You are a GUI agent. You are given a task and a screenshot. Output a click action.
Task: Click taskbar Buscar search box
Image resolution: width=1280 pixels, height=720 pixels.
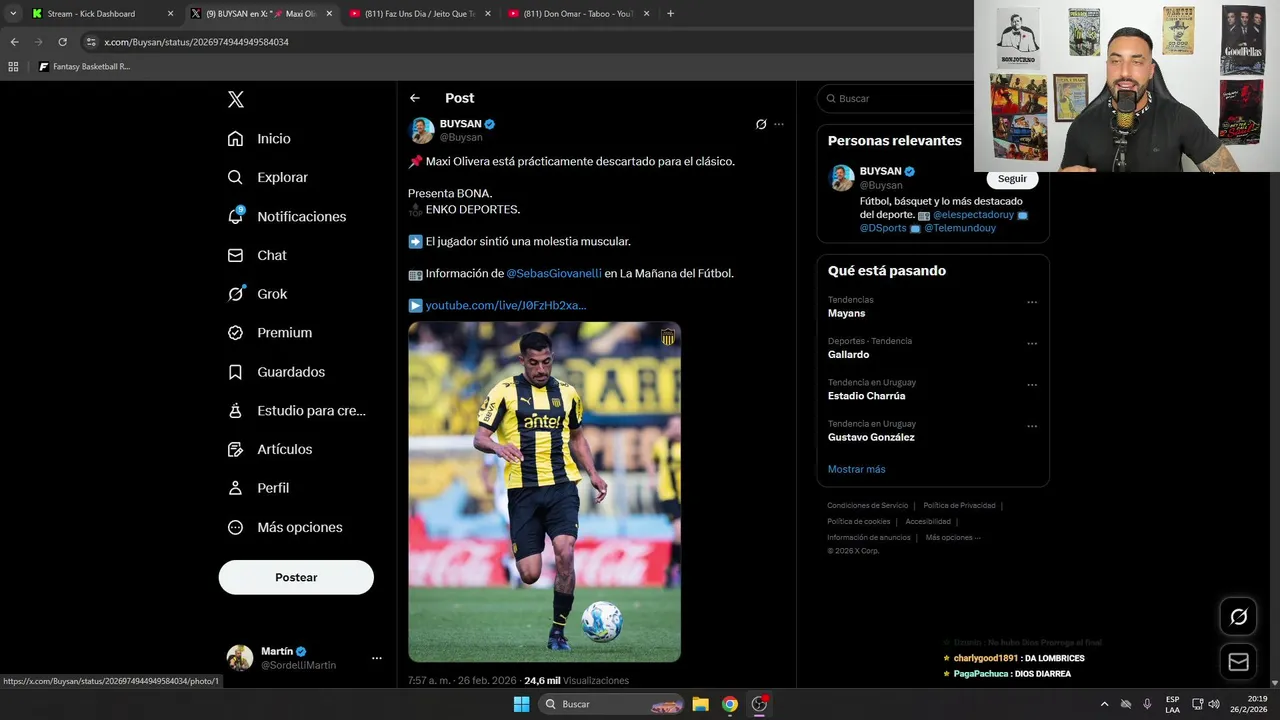click(x=611, y=704)
